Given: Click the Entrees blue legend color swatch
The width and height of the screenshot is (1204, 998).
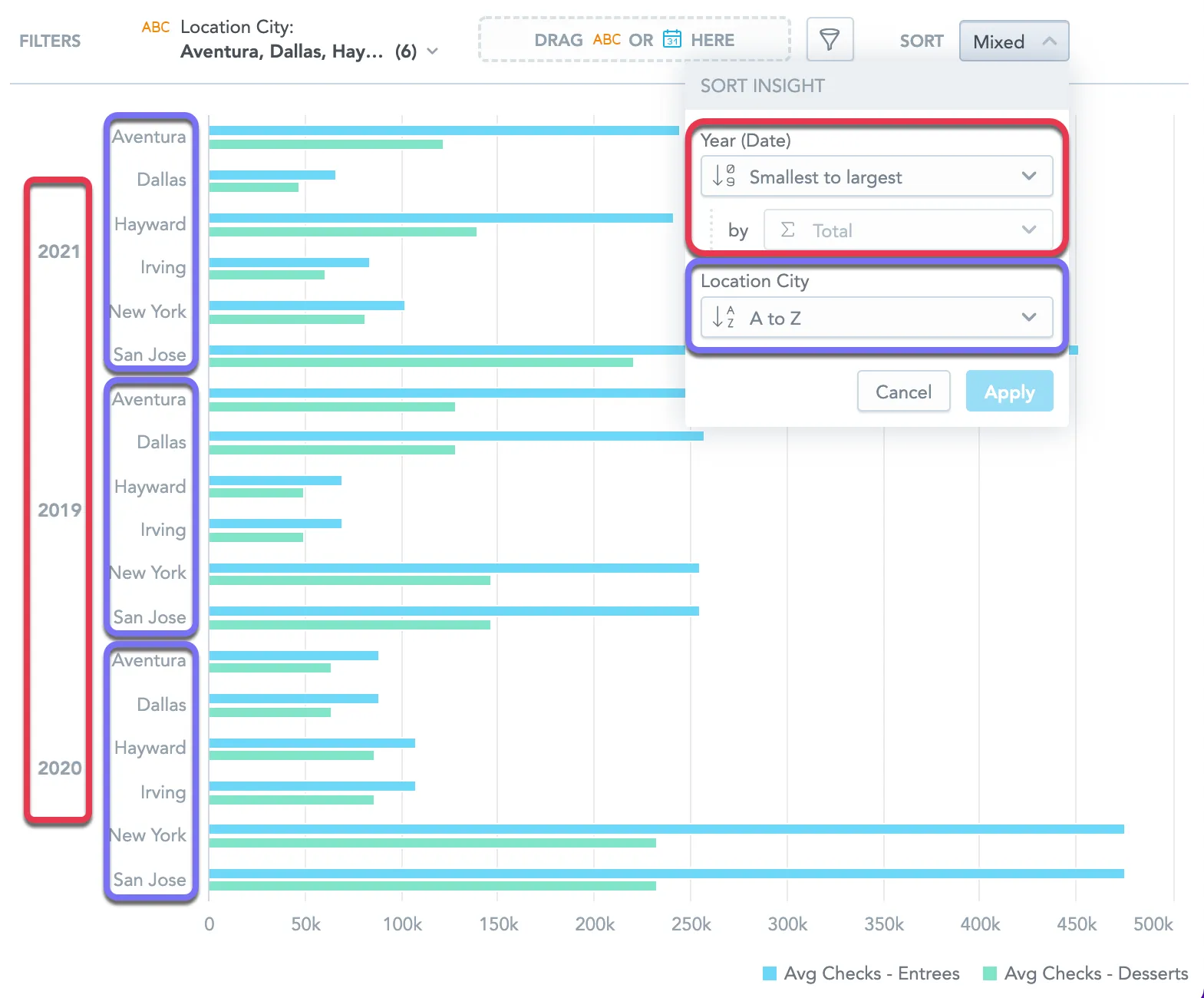Looking at the screenshot, I should tap(770, 973).
